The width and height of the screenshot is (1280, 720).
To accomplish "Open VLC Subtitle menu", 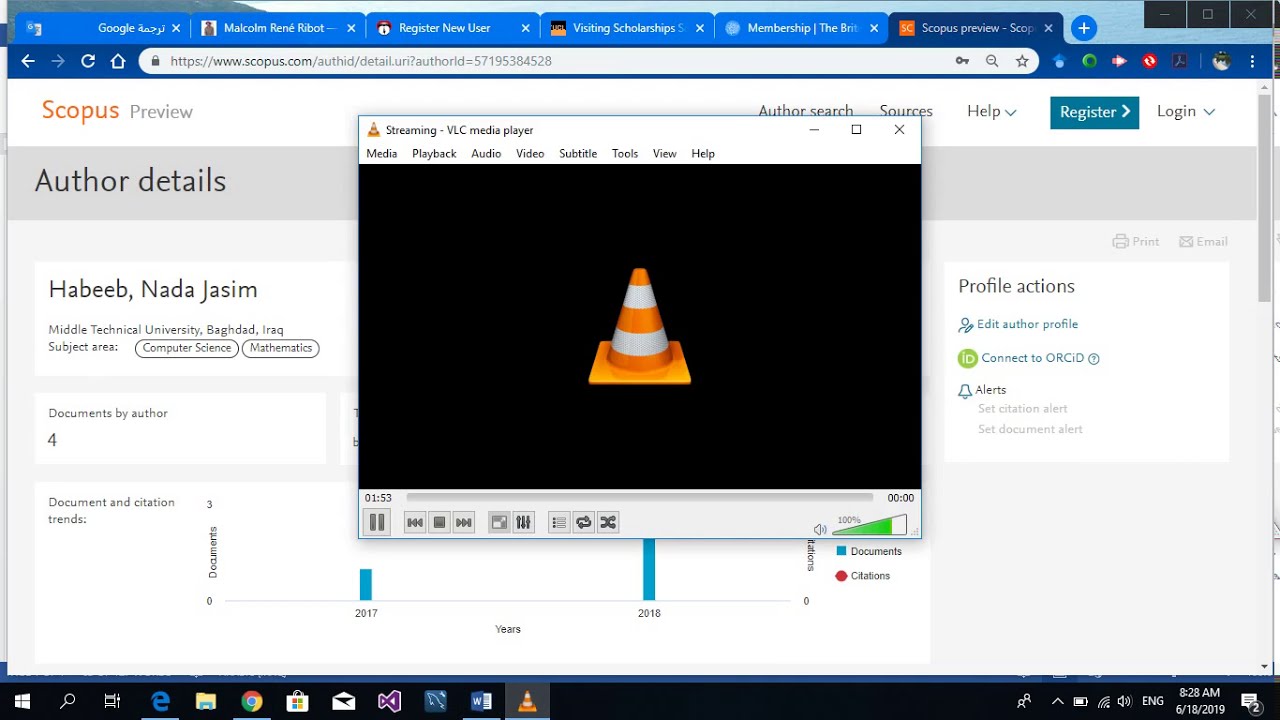I will click(578, 153).
